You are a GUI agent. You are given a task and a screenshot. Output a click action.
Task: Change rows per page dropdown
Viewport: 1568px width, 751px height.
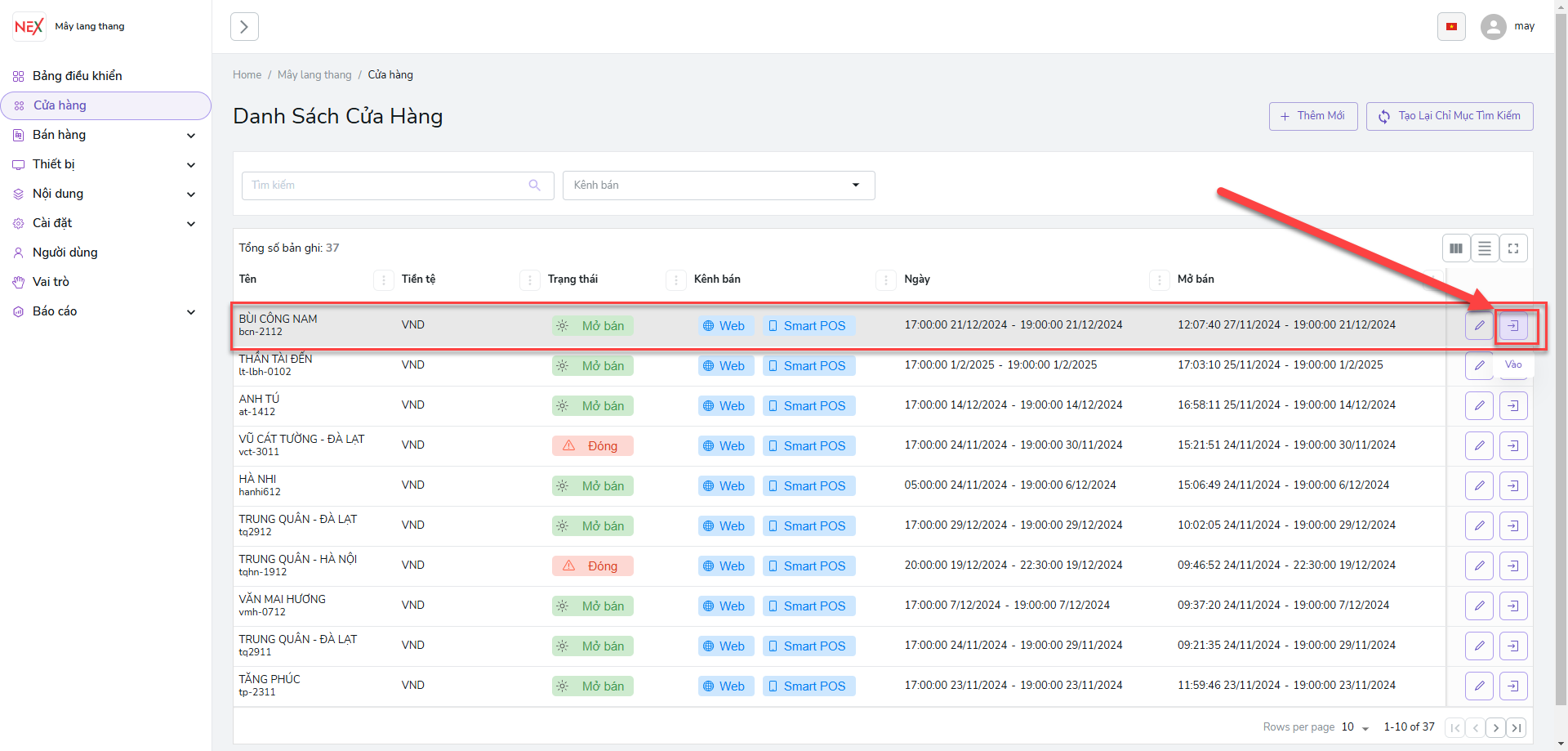(1355, 727)
